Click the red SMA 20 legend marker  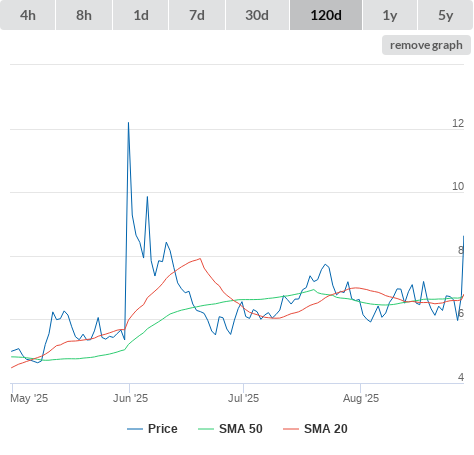[291, 429]
